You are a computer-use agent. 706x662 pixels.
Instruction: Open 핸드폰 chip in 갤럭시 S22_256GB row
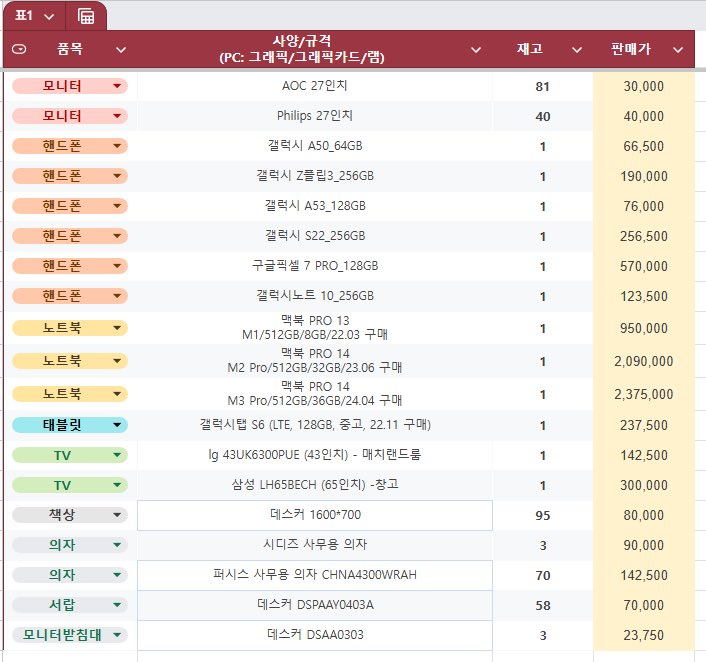pos(70,236)
